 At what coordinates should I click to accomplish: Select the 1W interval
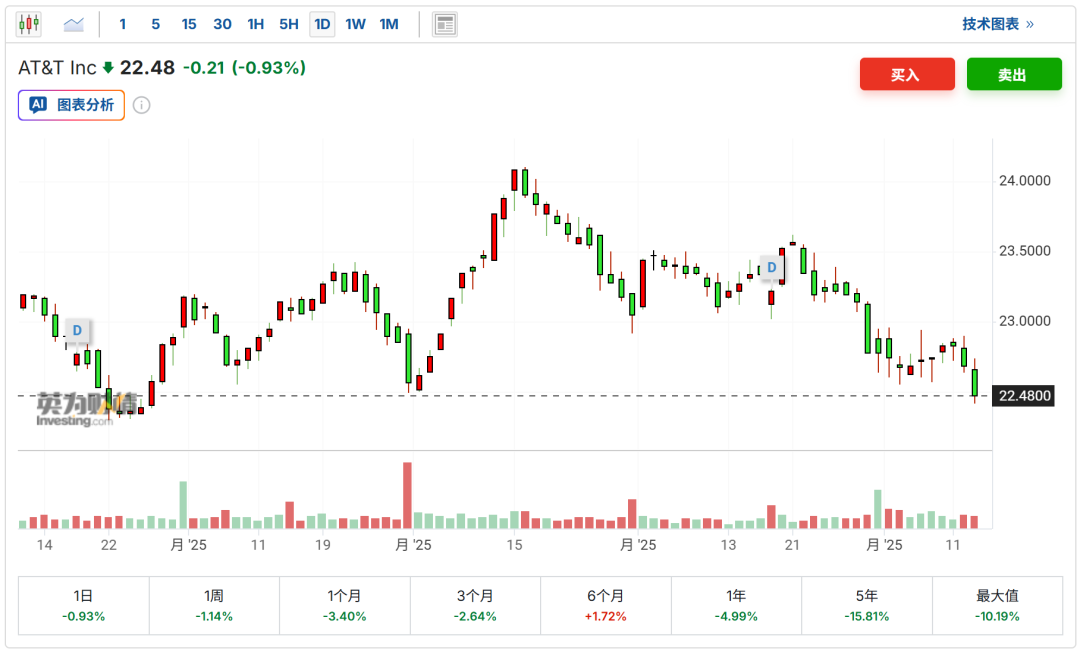tap(355, 24)
